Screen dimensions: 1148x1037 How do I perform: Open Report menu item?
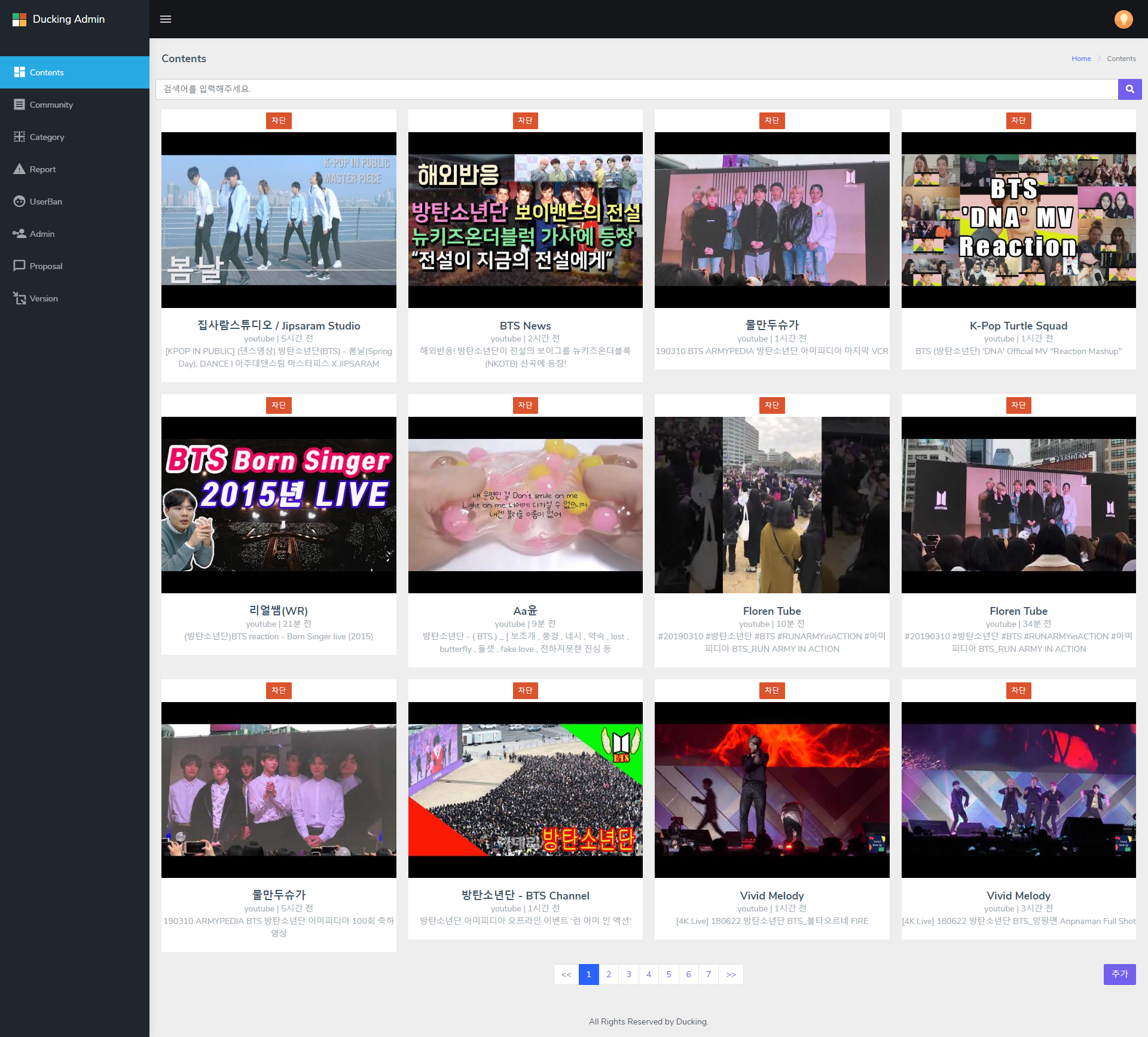point(75,169)
